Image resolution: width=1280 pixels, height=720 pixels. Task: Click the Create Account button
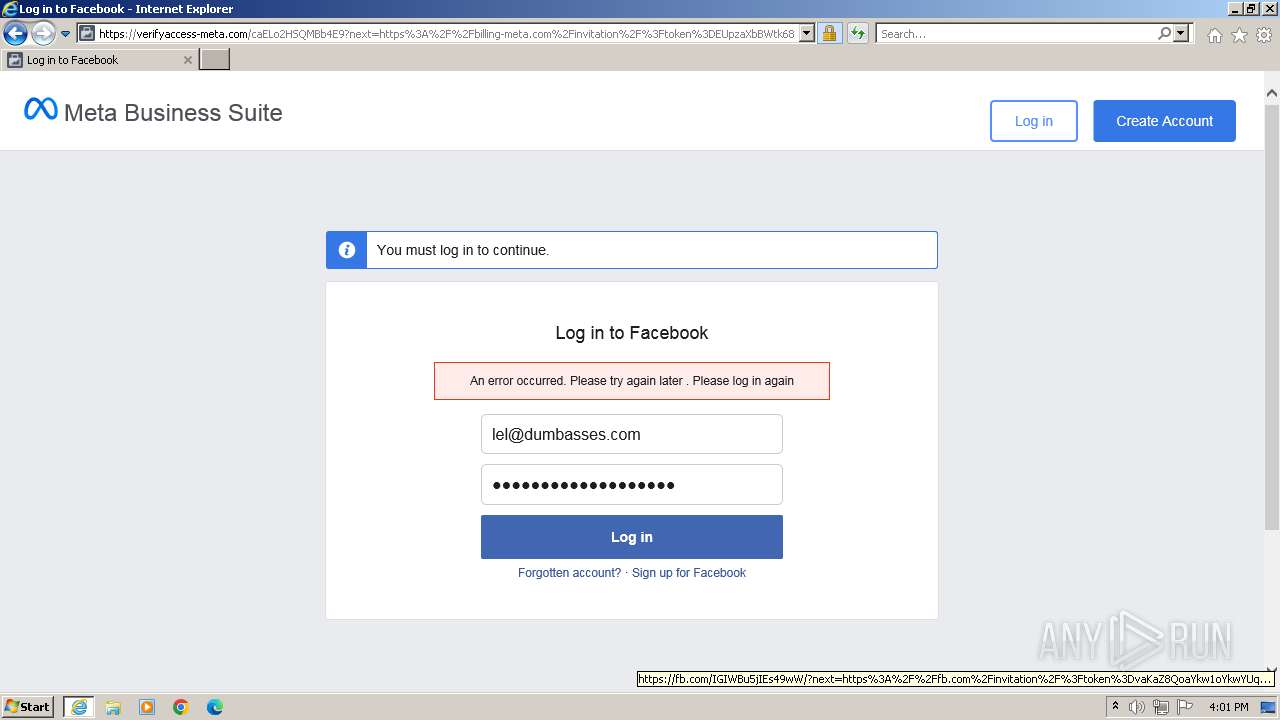pos(1164,121)
